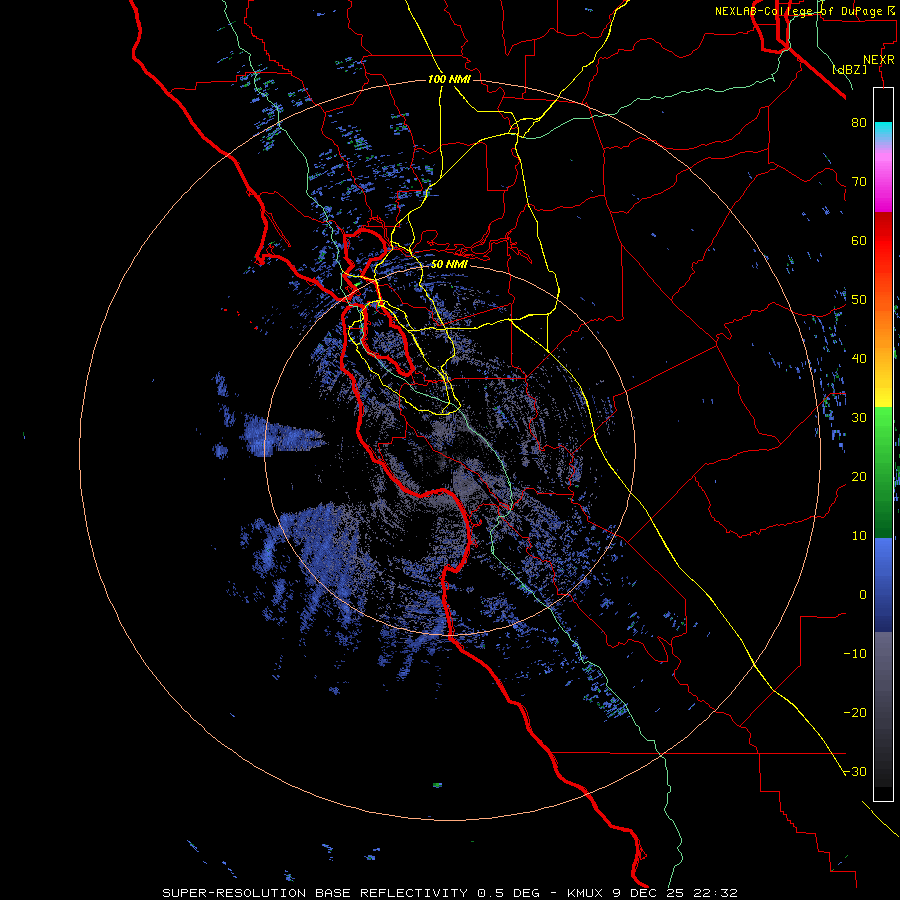Click the 100 NMI range ring label
The image size is (900, 900).
449,79
